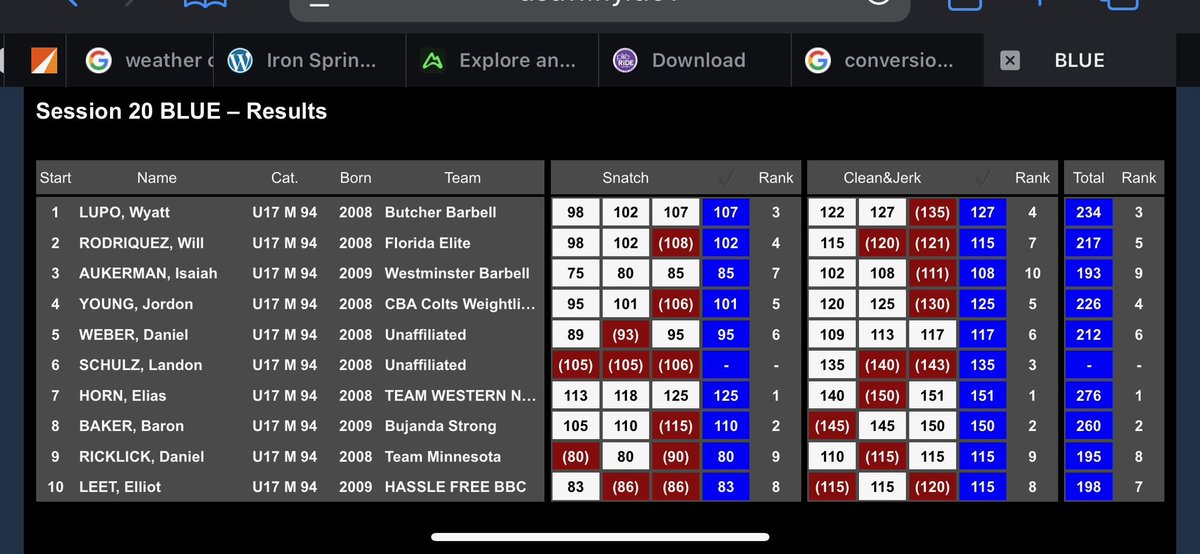This screenshot has height=554, width=1200.
Task: Close the BLUE tab with its X icon
Action: pyautogui.click(x=1010, y=60)
